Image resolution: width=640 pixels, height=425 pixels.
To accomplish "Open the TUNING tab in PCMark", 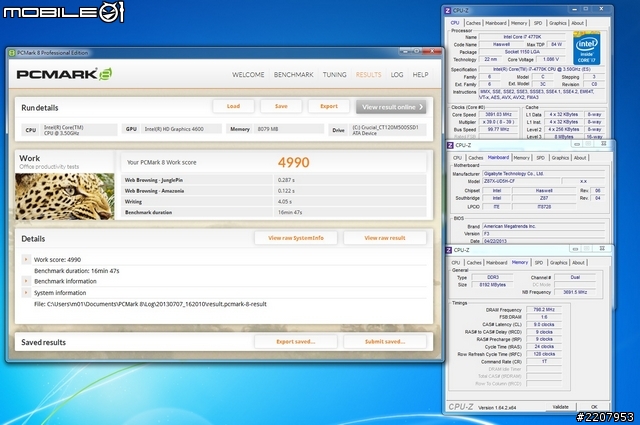I will coord(334,75).
